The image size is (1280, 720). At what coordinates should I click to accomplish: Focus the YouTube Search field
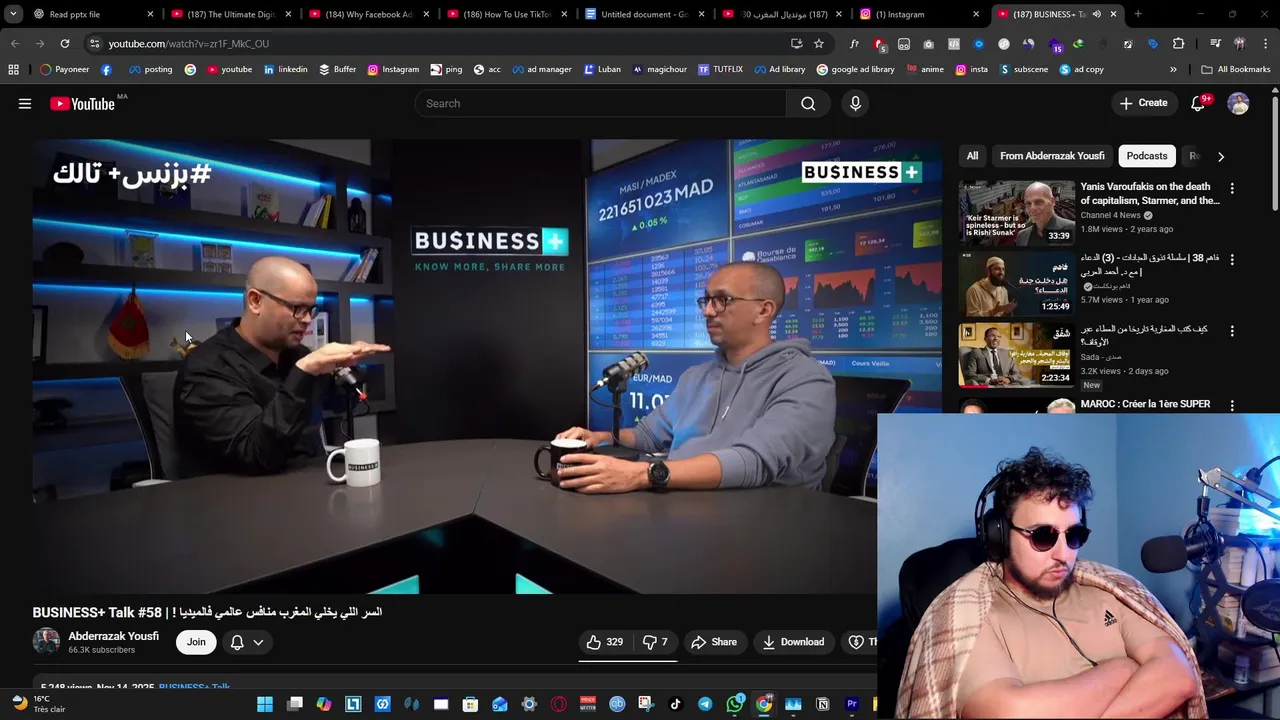coord(600,103)
